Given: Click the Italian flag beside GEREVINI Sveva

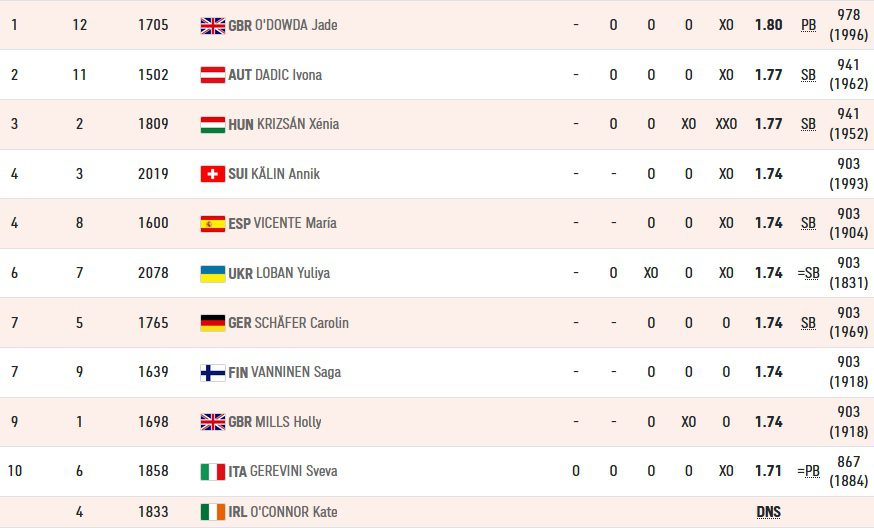Looking at the screenshot, I should (x=213, y=472).
